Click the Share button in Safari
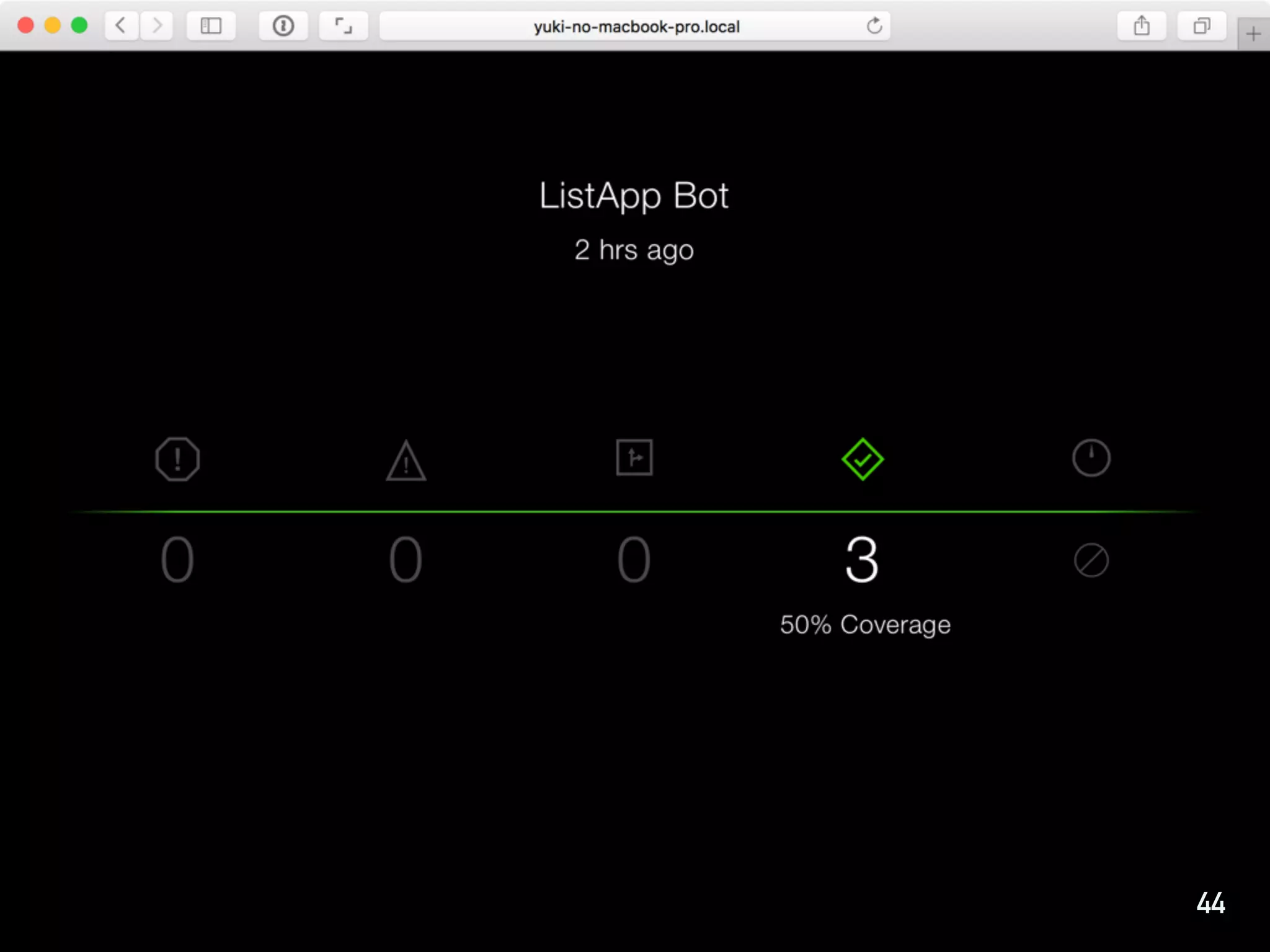 [x=1142, y=26]
